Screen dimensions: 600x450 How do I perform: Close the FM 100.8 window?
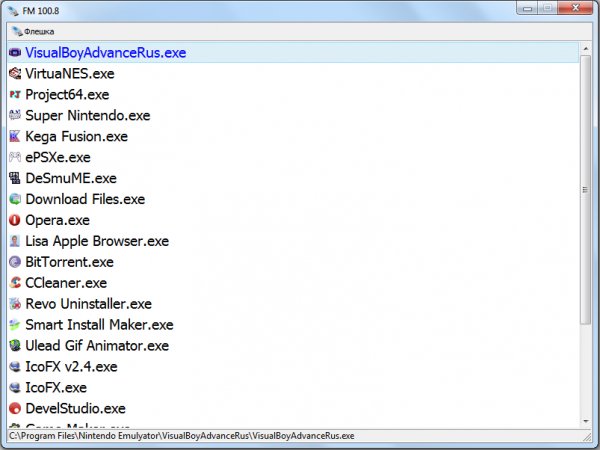pyautogui.click(x=575, y=8)
